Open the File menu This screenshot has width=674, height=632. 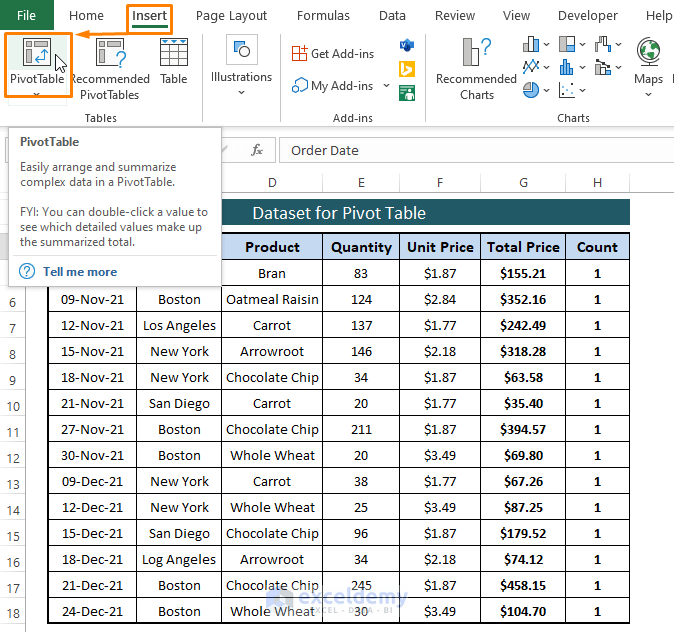(27, 16)
